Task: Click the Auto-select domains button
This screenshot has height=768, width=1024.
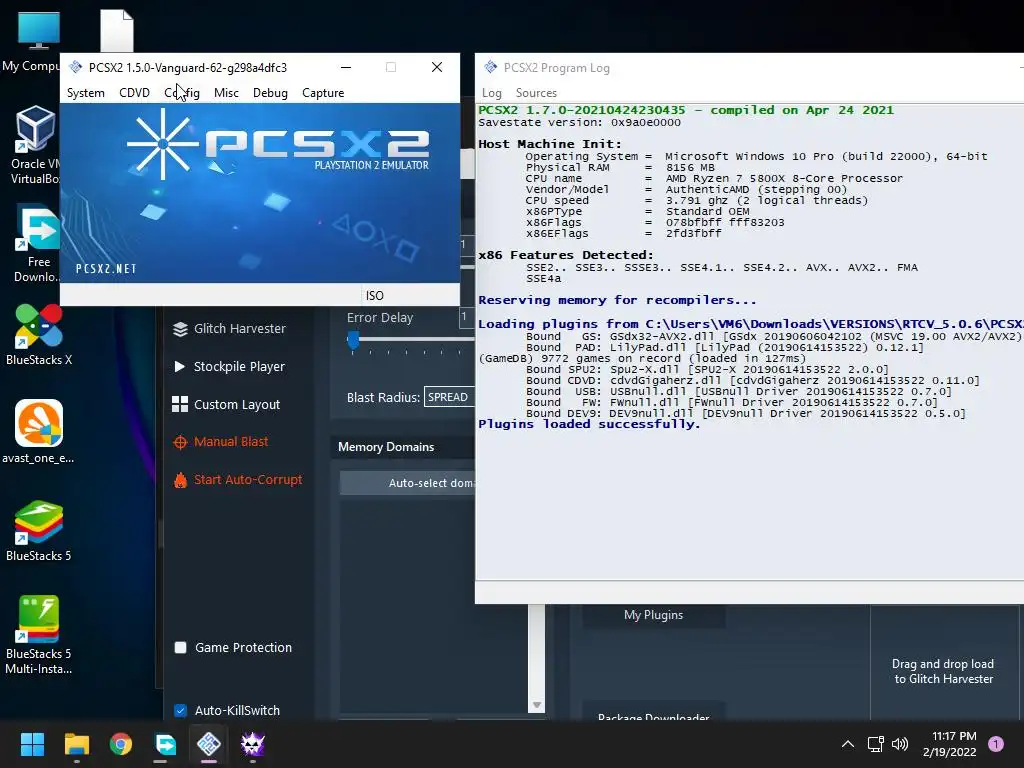Action: click(x=408, y=483)
